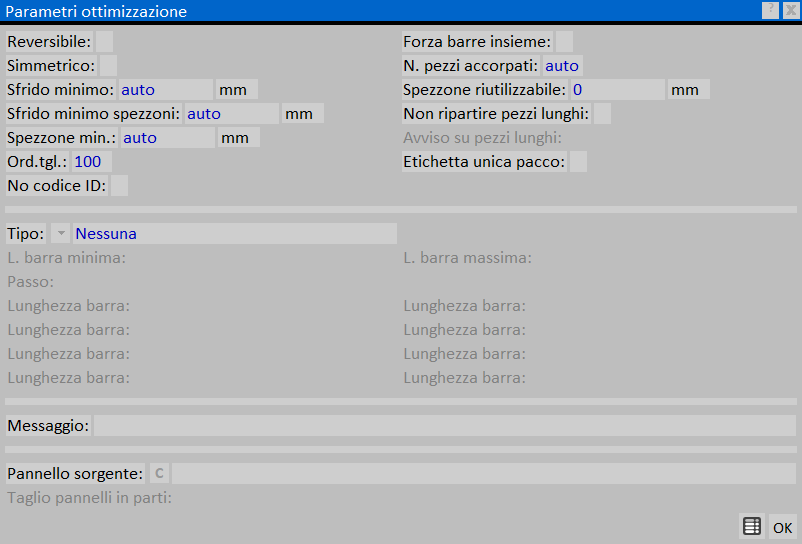Click the Tipo label
The image size is (802, 544).
(x=26, y=234)
